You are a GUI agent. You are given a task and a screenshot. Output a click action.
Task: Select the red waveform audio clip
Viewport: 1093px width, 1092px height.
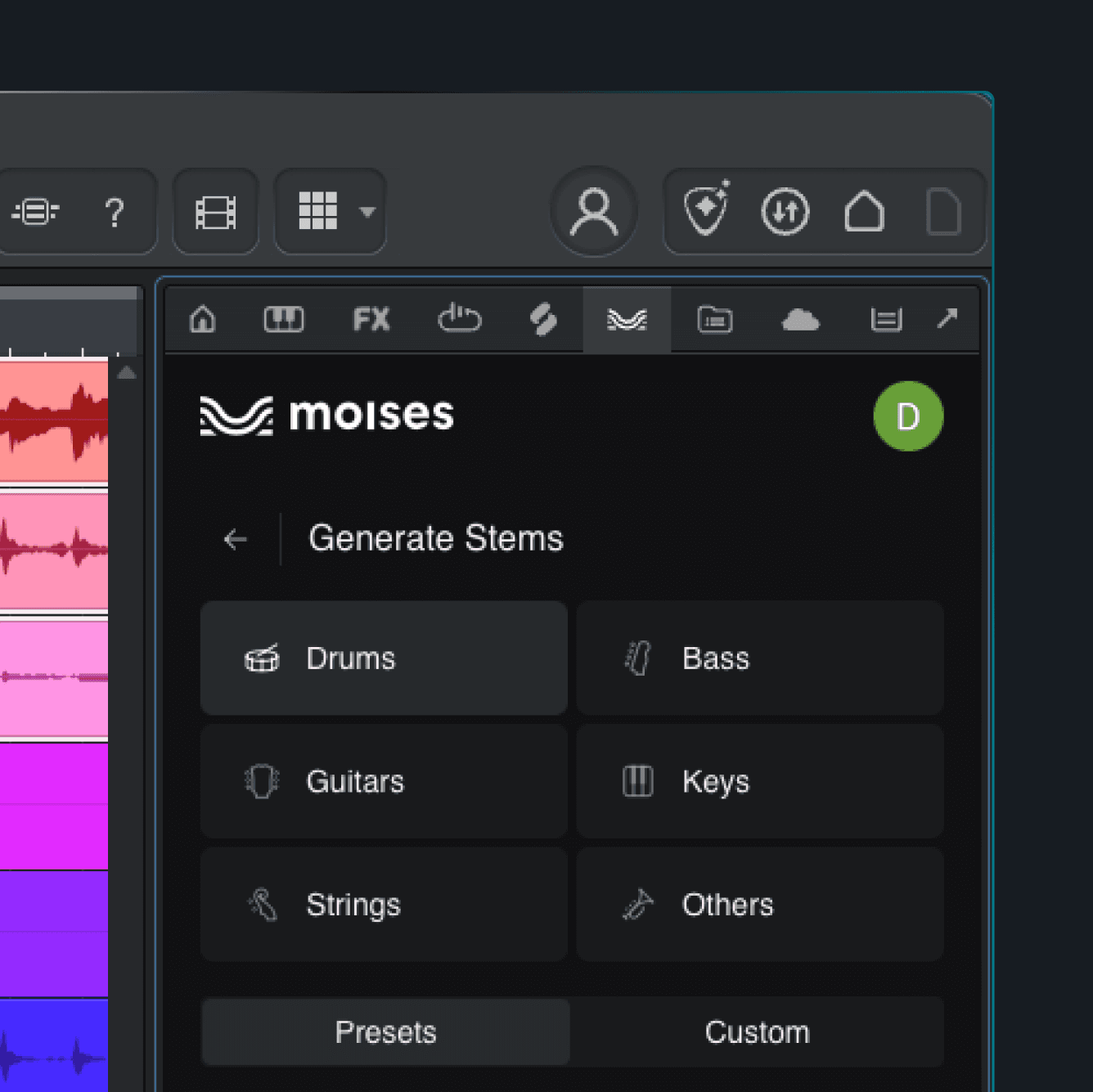tap(54, 420)
